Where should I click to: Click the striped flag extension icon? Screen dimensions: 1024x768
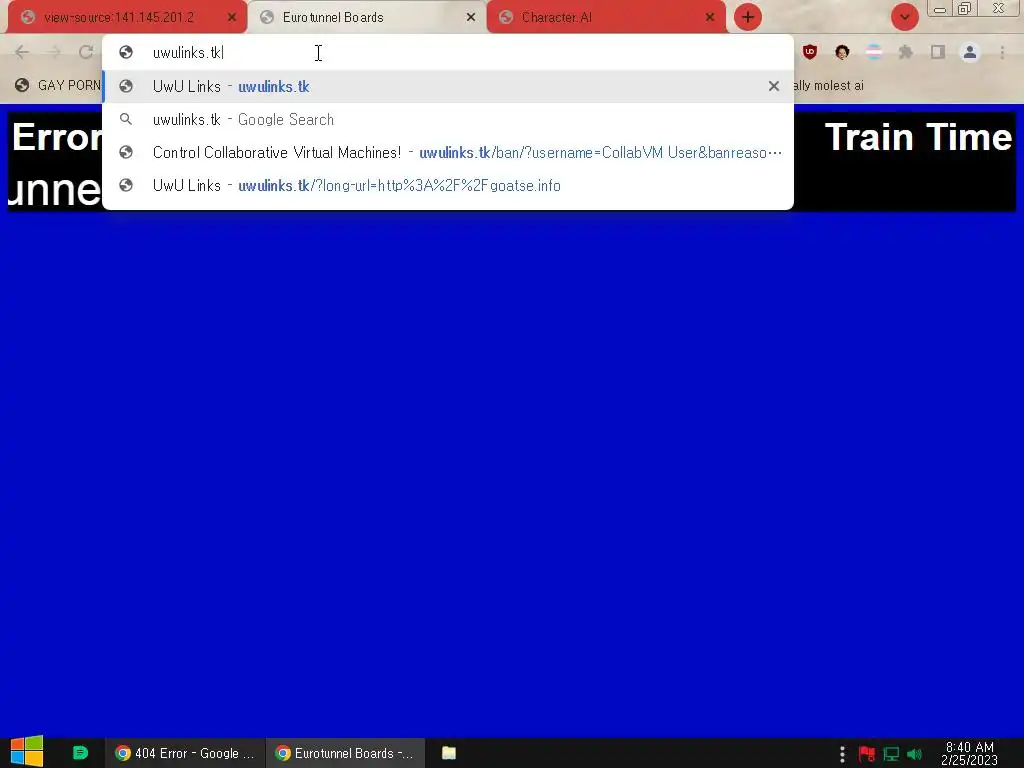[x=874, y=52]
